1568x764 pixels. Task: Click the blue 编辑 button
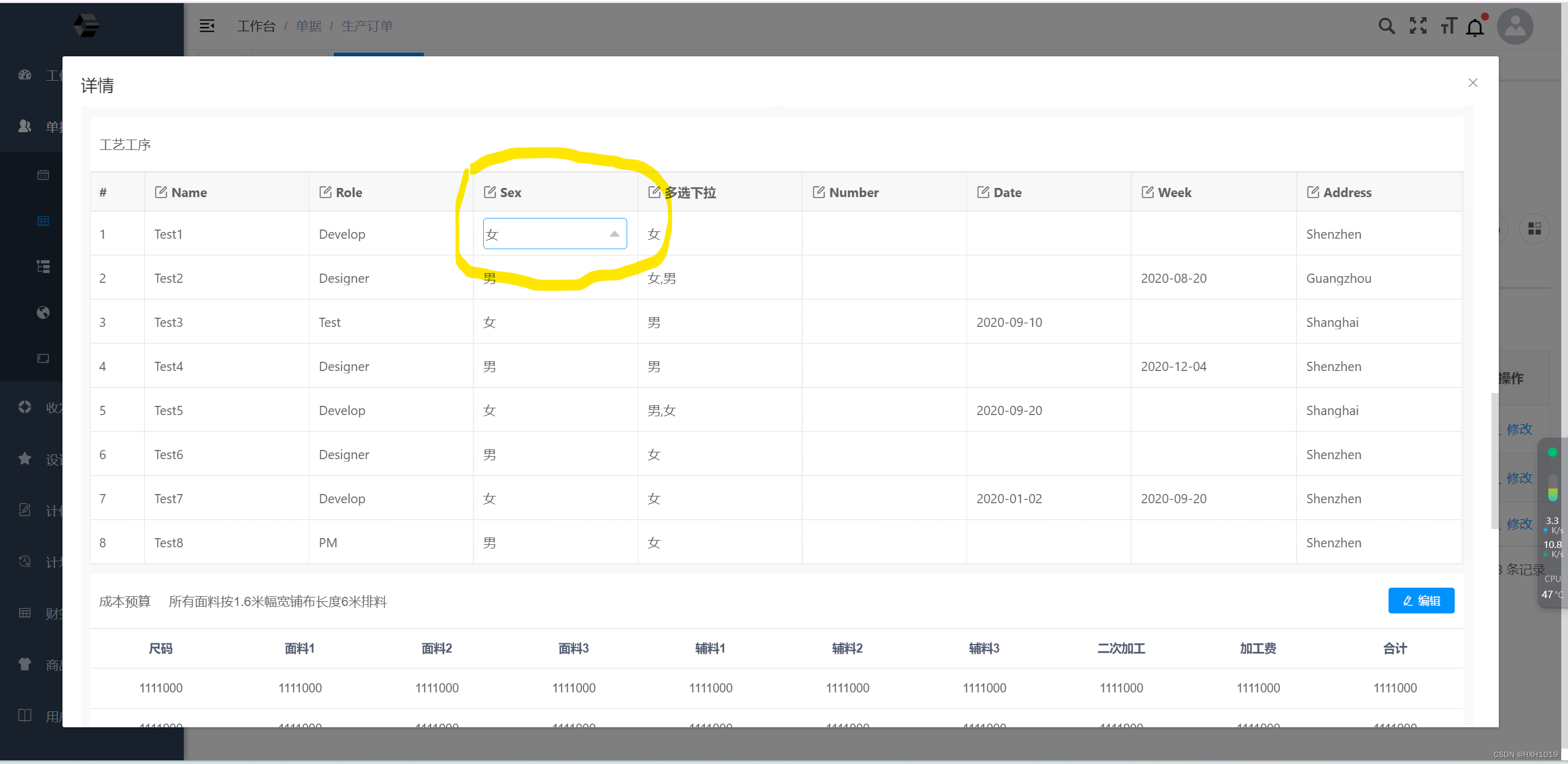coord(1421,601)
